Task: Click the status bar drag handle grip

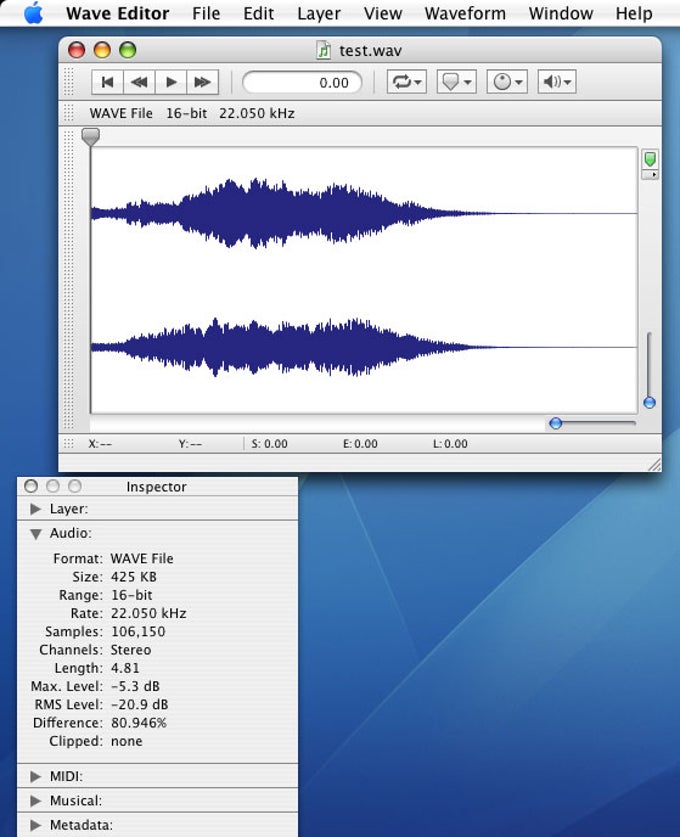Action: pos(69,444)
